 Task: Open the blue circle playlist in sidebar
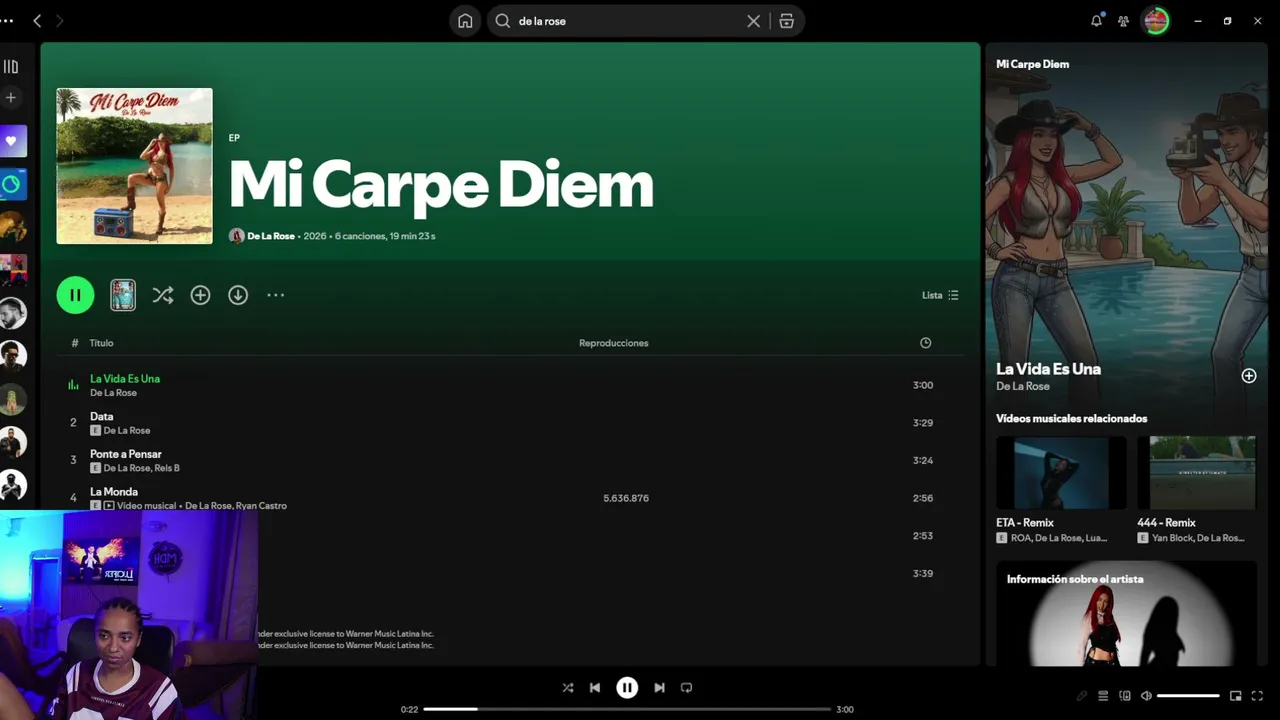[x=12, y=184]
